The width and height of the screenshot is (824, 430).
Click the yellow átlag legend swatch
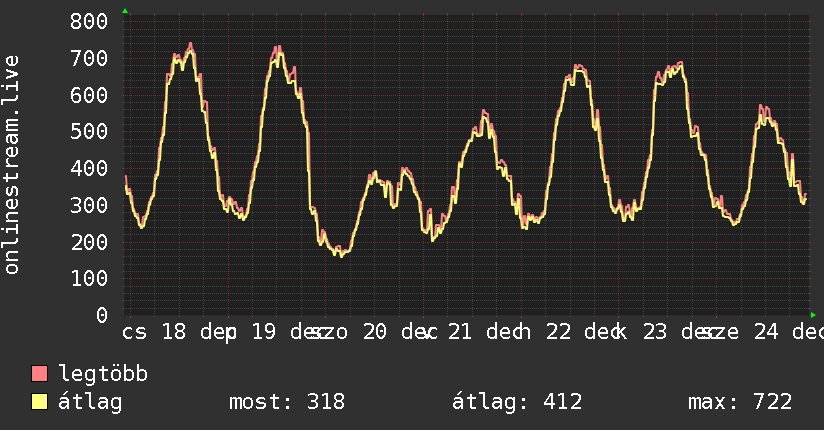[x=39, y=402]
